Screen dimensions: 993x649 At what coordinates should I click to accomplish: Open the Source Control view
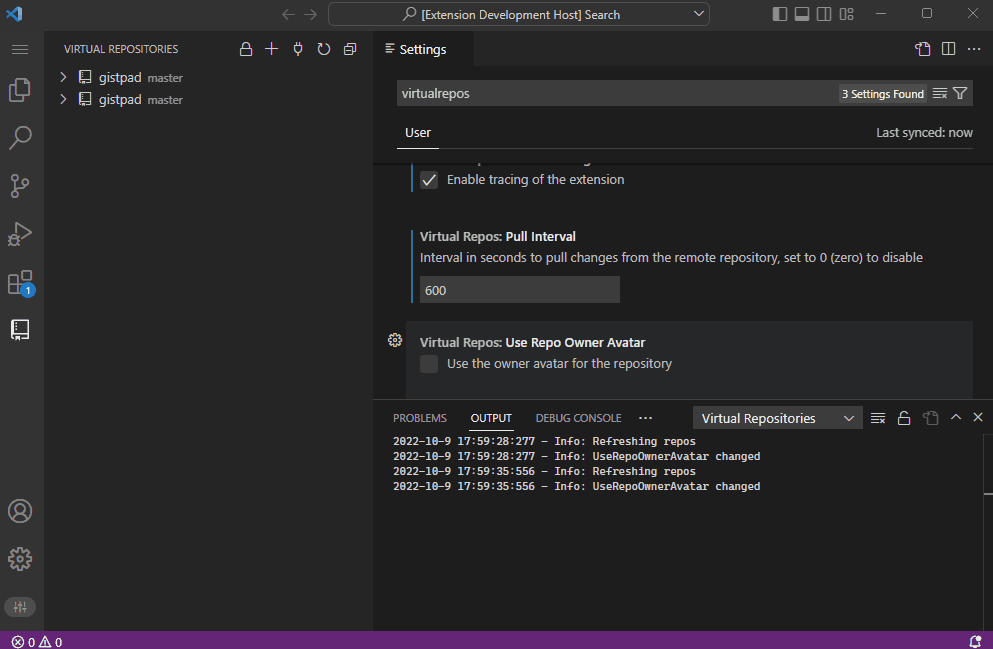click(x=20, y=186)
